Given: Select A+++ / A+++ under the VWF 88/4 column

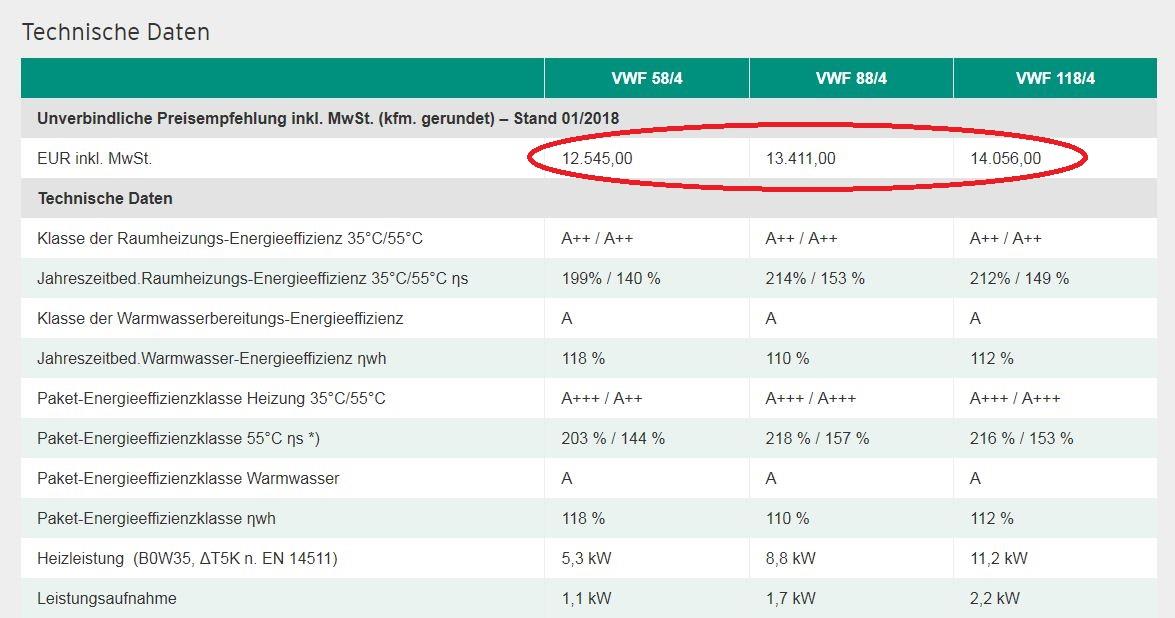Looking at the screenshot, I should pyautogui.click(x=811, y=399).
